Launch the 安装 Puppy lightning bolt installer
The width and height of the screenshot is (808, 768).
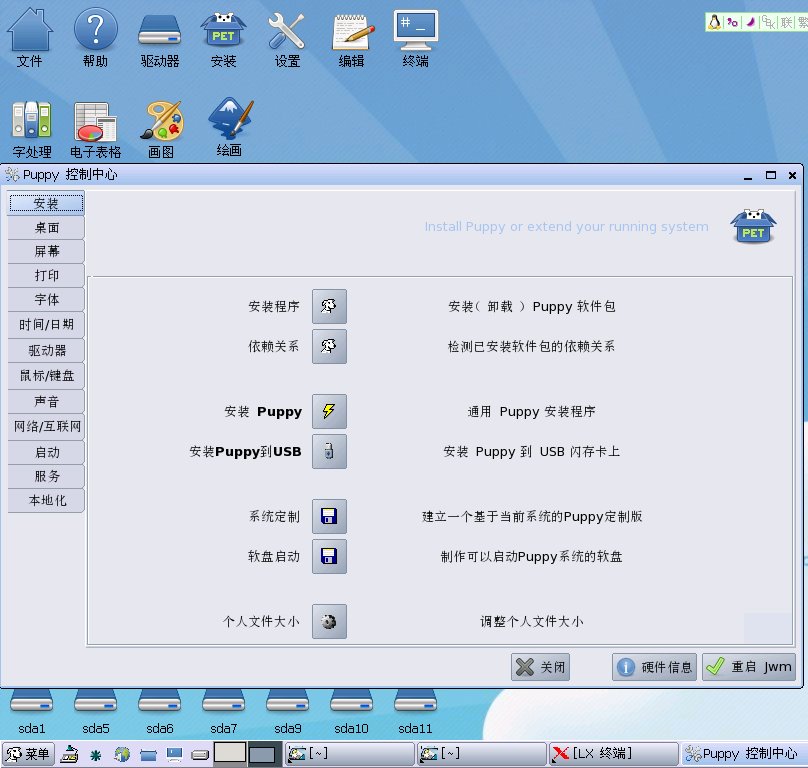pos(329,411)
